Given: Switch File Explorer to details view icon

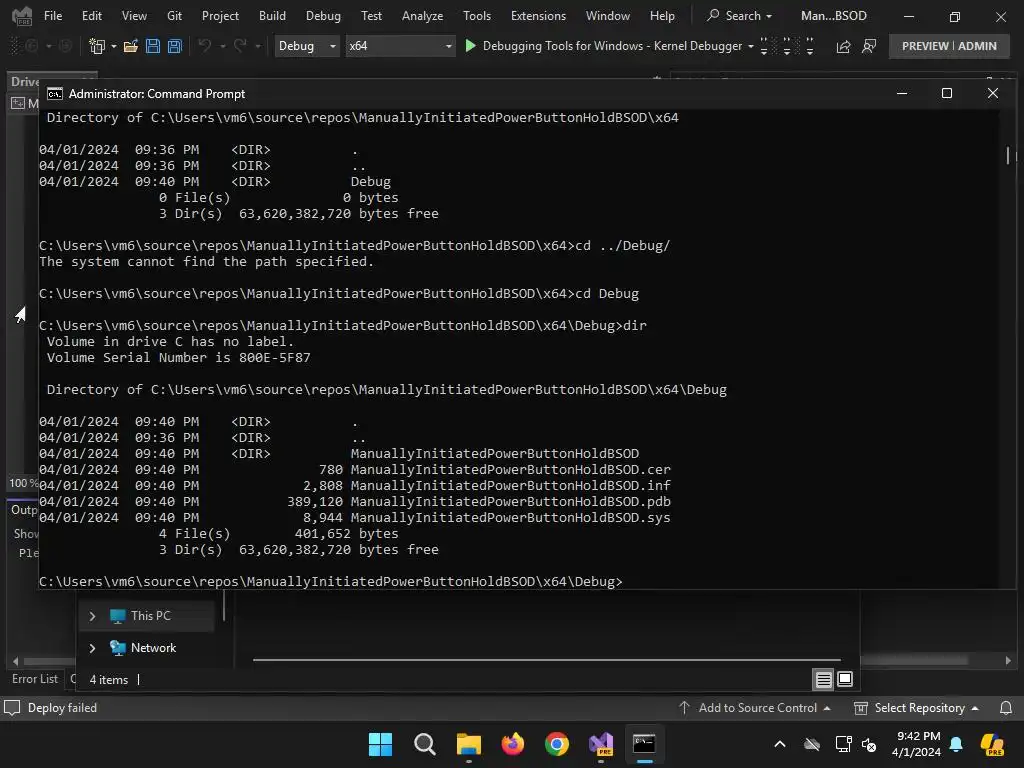Looking at the screenshot, I should [824, 680].
